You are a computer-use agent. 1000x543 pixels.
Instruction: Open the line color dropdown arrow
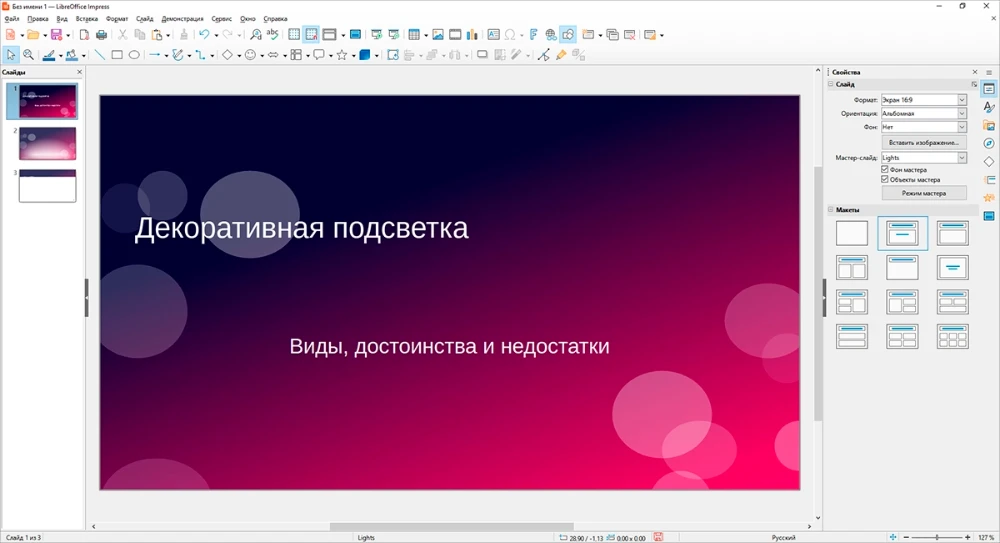61,56
